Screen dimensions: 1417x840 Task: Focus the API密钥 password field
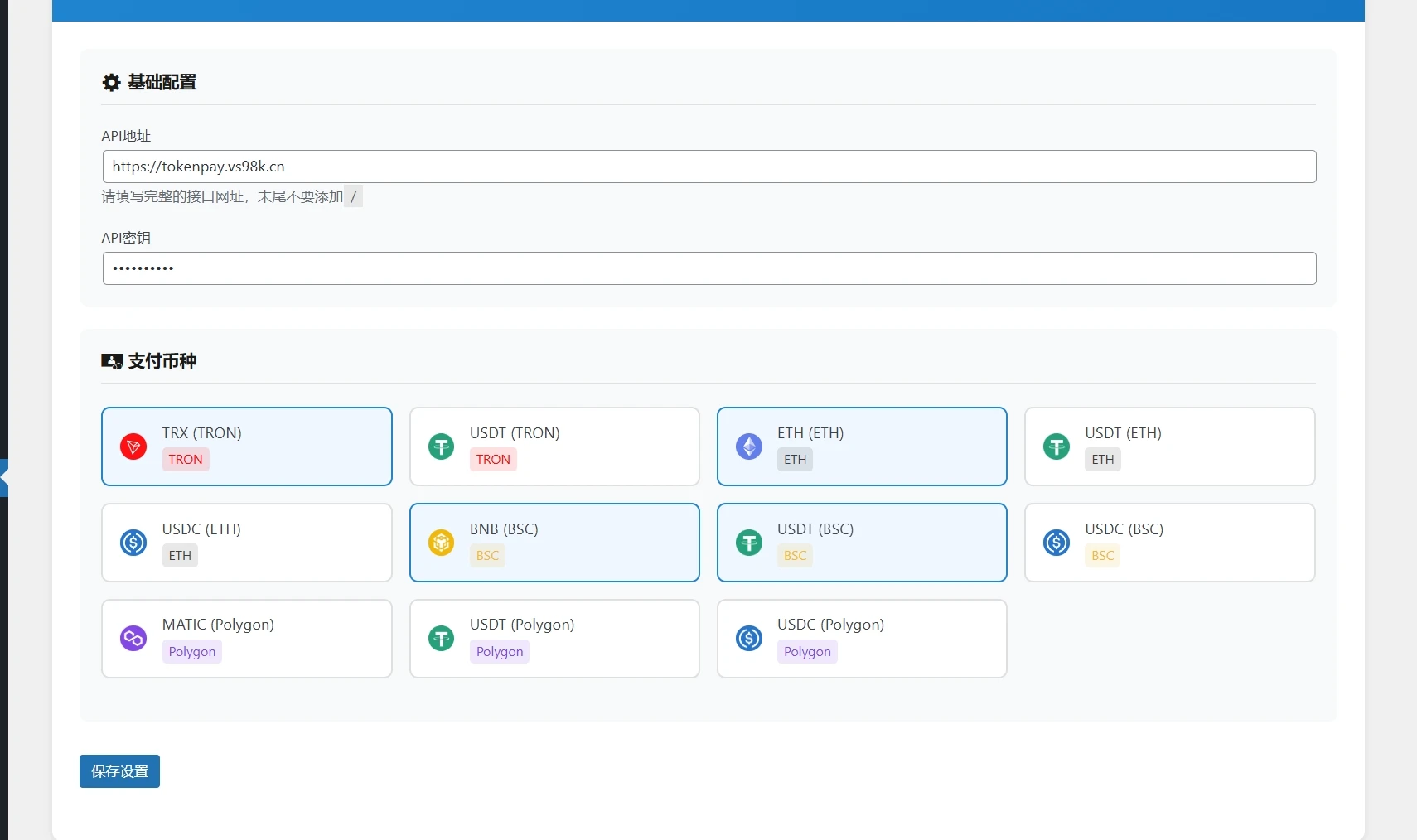coord(708,268)
